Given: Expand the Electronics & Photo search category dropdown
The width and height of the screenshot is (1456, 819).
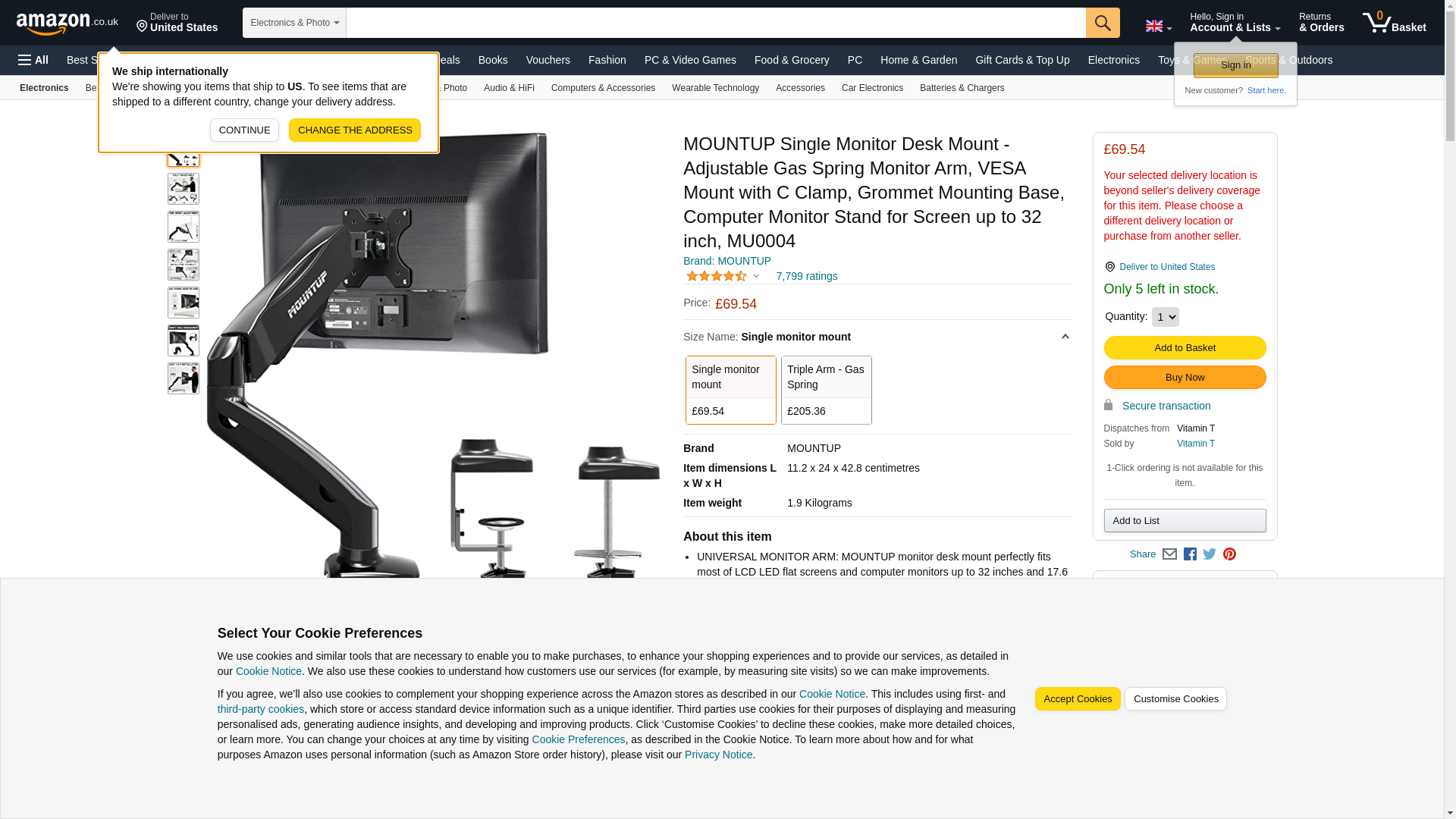Looking at the screenshot, I should 294,23.
